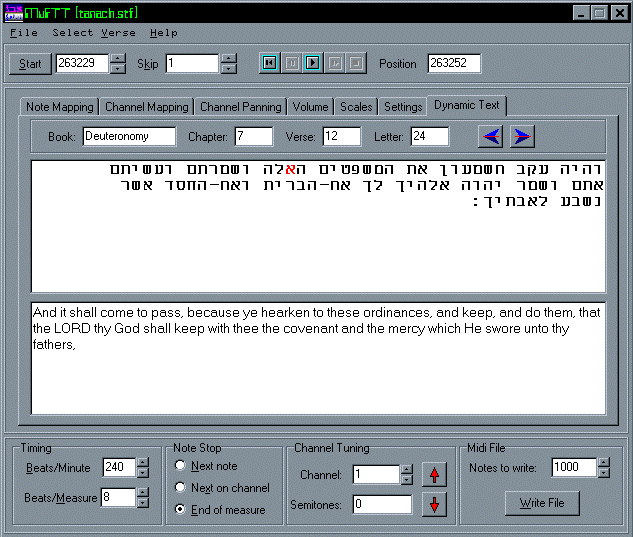Close the MuFTT window
Viewport: 633px width, 537px height.
click(620, 13)
